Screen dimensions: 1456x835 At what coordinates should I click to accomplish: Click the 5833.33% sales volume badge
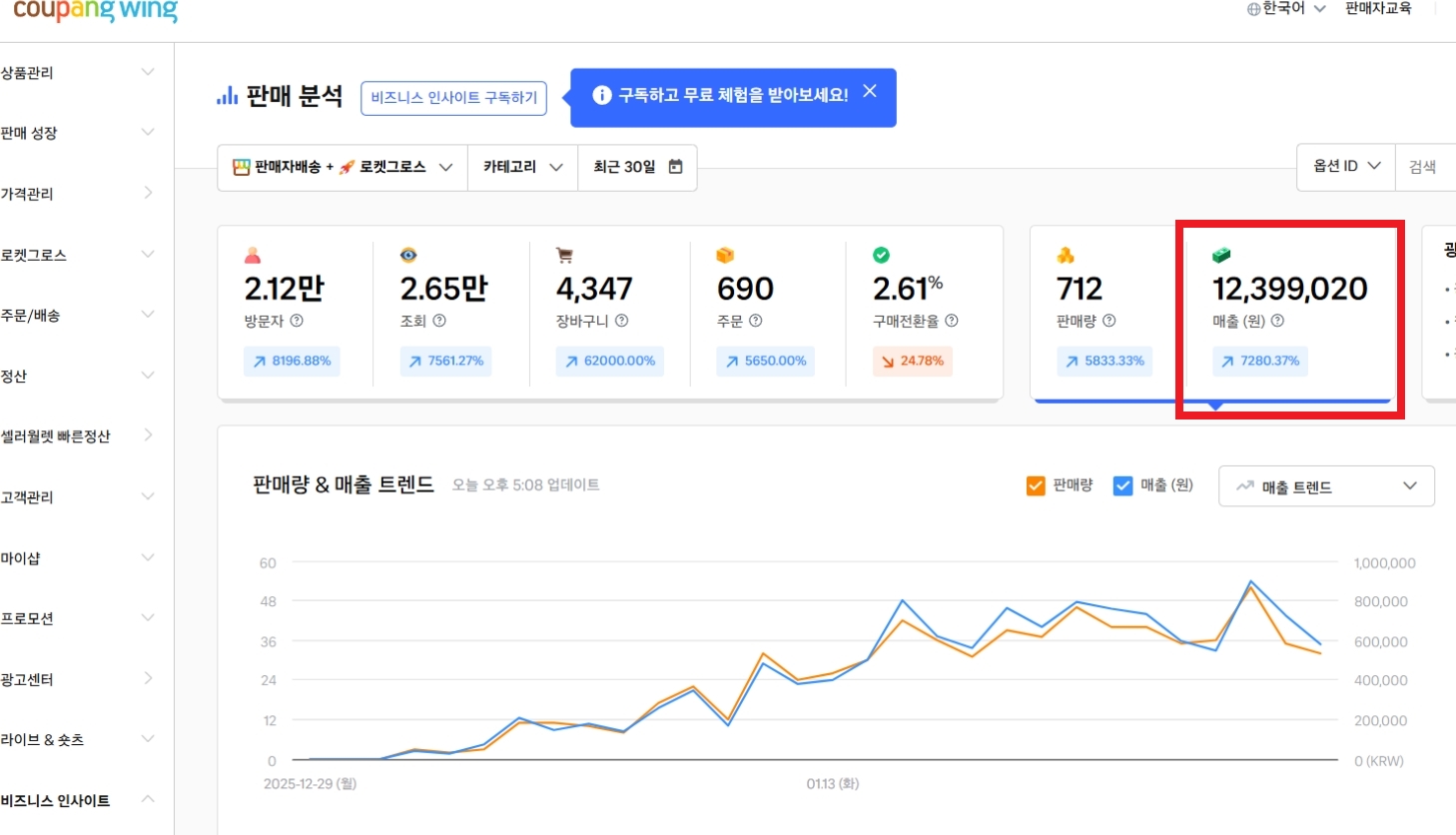(1104, 361)
